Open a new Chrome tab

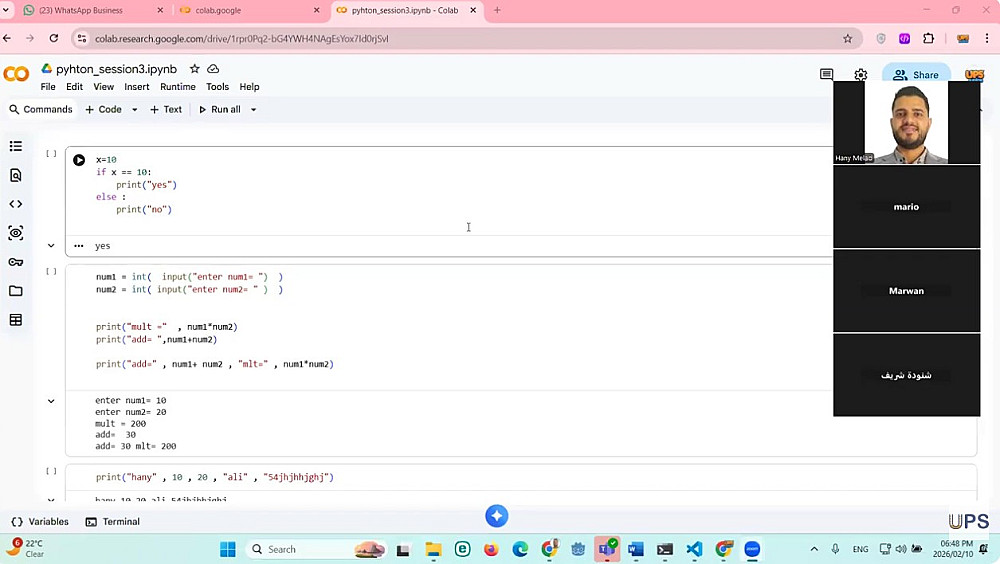(x=497, y=10)
